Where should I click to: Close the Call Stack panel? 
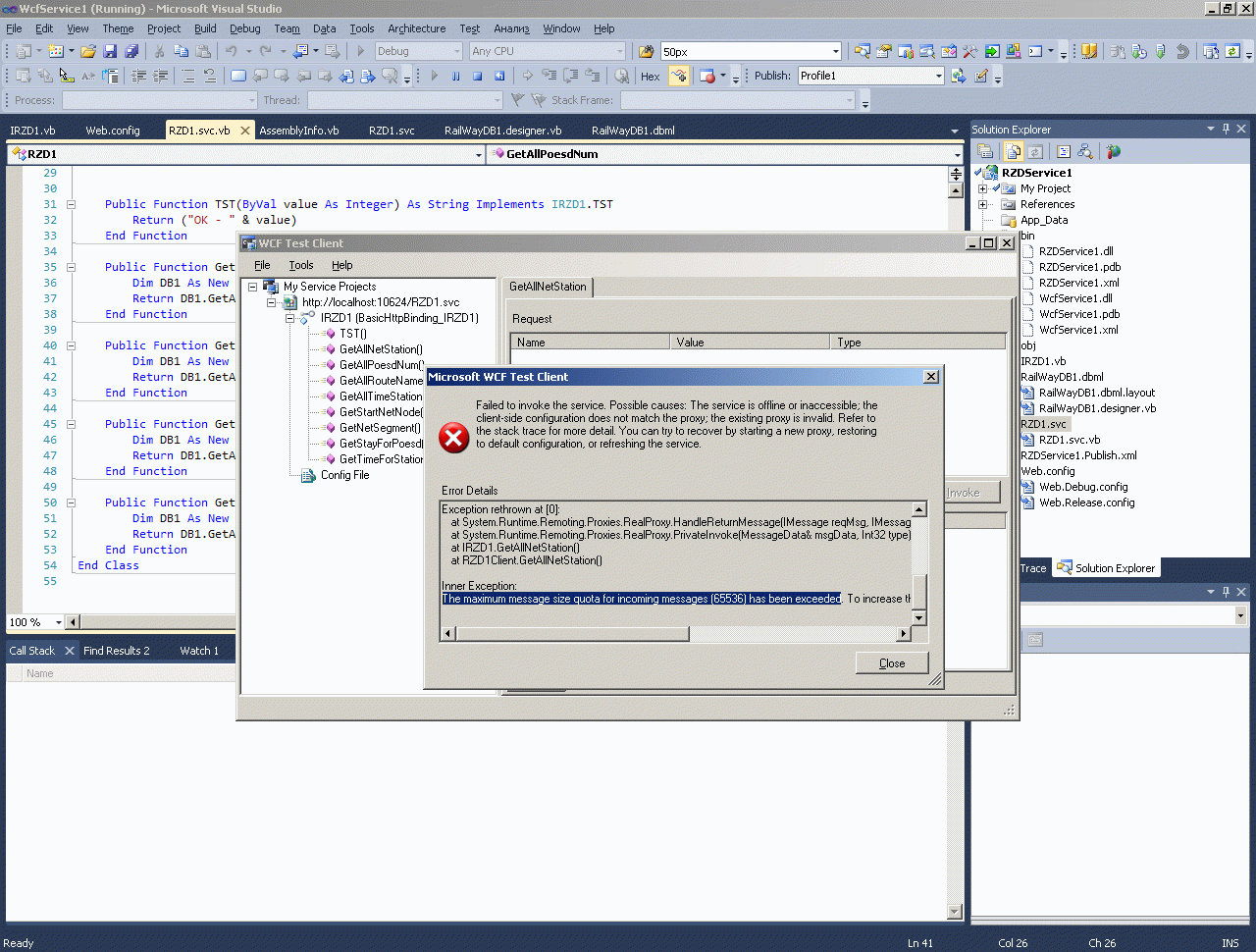pos(70,651)
